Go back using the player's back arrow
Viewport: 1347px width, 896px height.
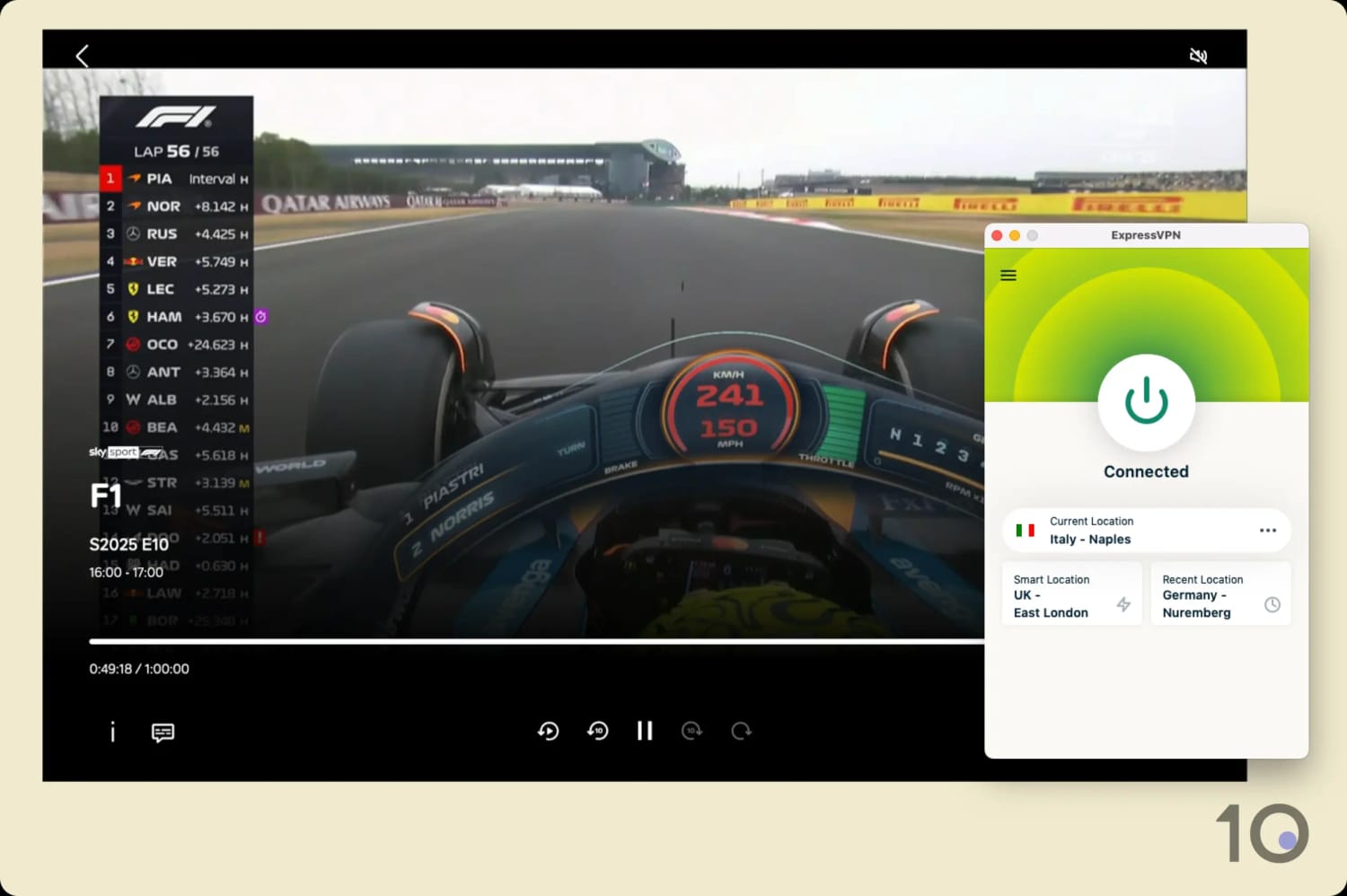coord(82,56)
